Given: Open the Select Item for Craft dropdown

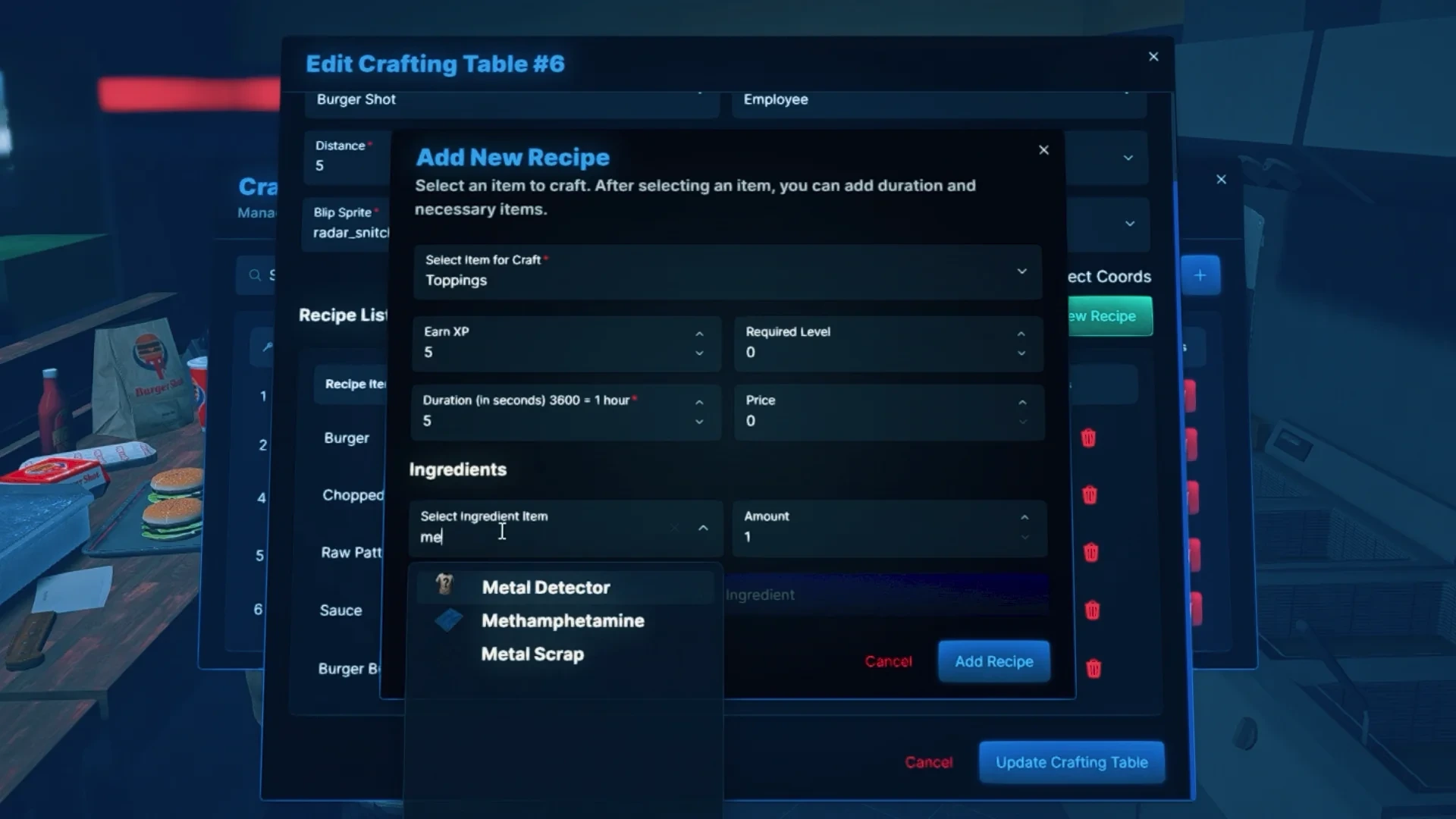Looking at the screenshot, I should (x=727, y=271).
